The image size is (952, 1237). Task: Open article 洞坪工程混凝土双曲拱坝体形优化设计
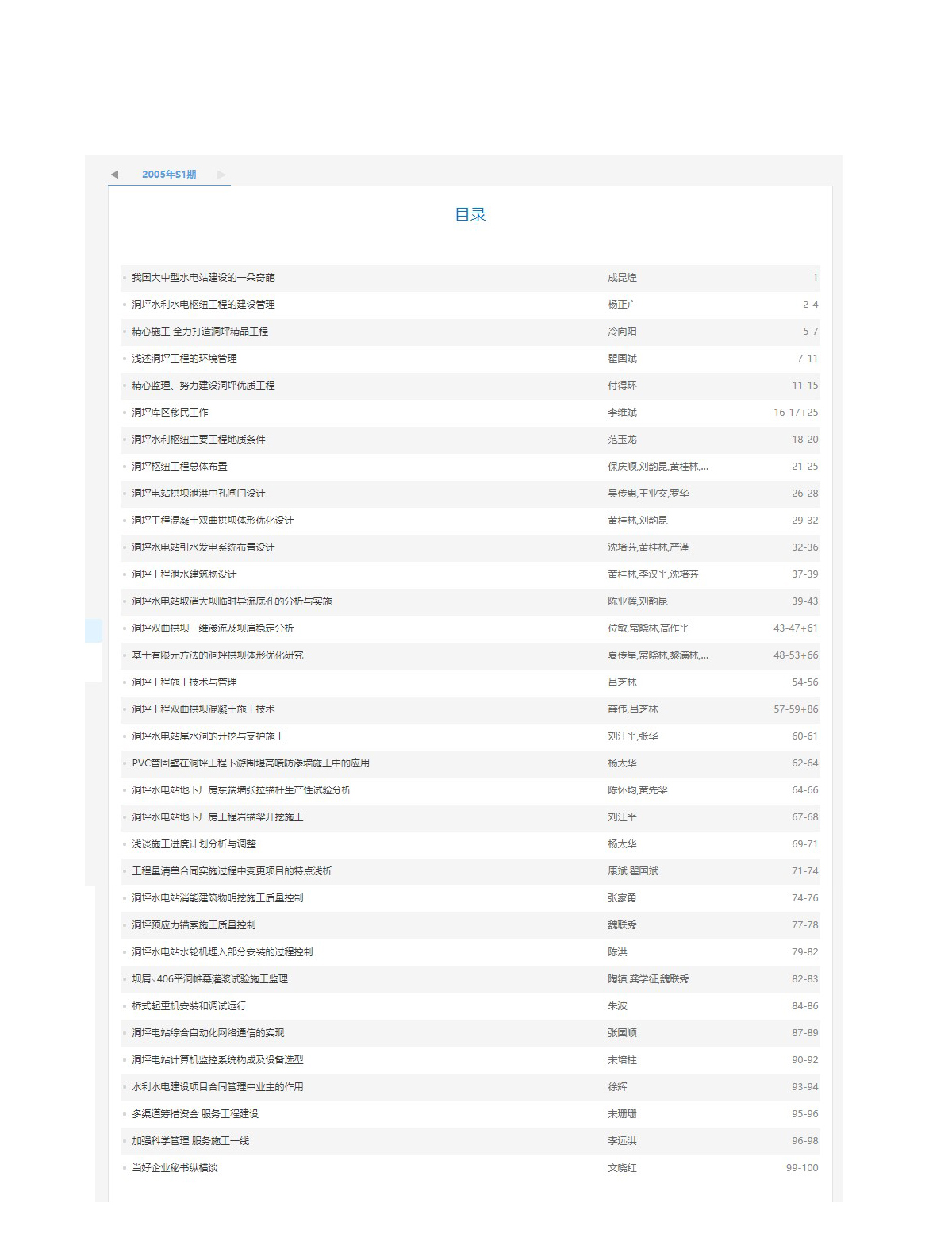point(213,521)
